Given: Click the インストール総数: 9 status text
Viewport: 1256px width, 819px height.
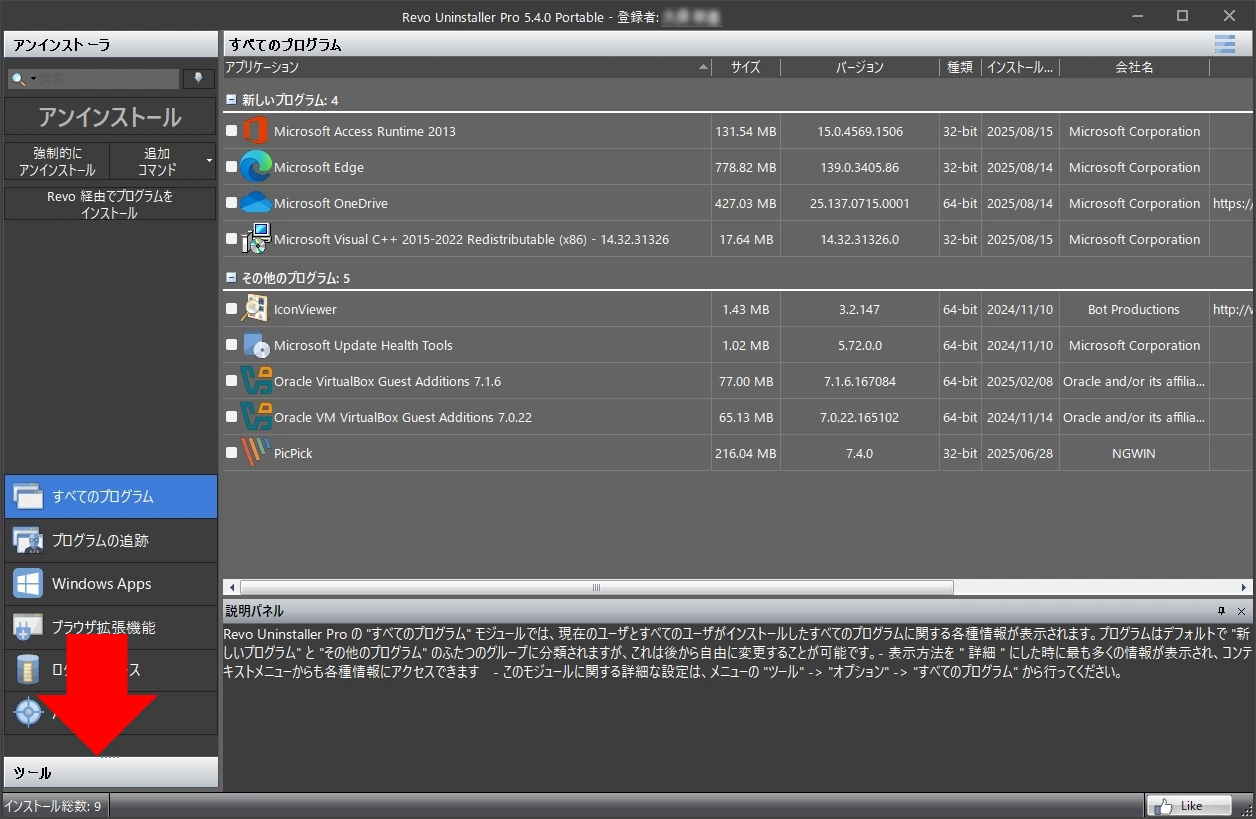Looking at the screenshot, I should [x=53, y=806].
